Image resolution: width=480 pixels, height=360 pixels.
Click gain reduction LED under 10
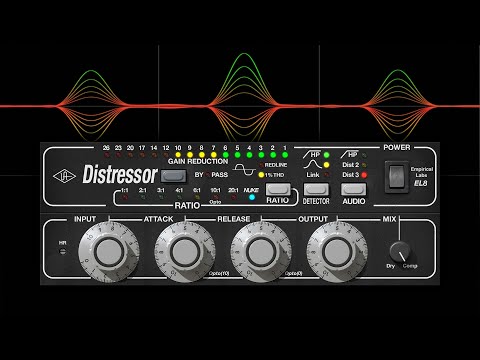(178, 155)
